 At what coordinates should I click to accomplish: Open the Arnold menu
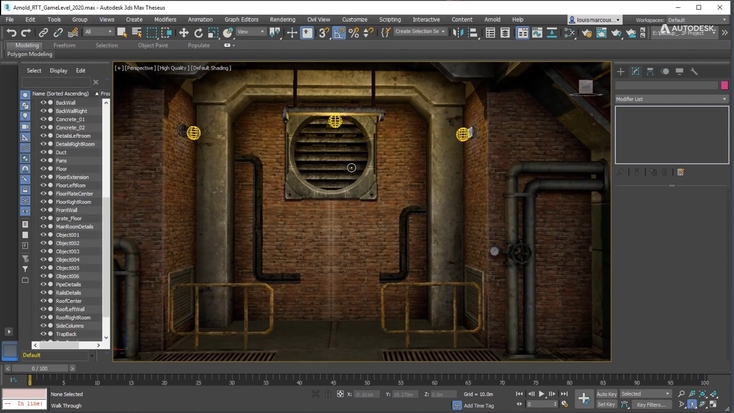[492, 20]
